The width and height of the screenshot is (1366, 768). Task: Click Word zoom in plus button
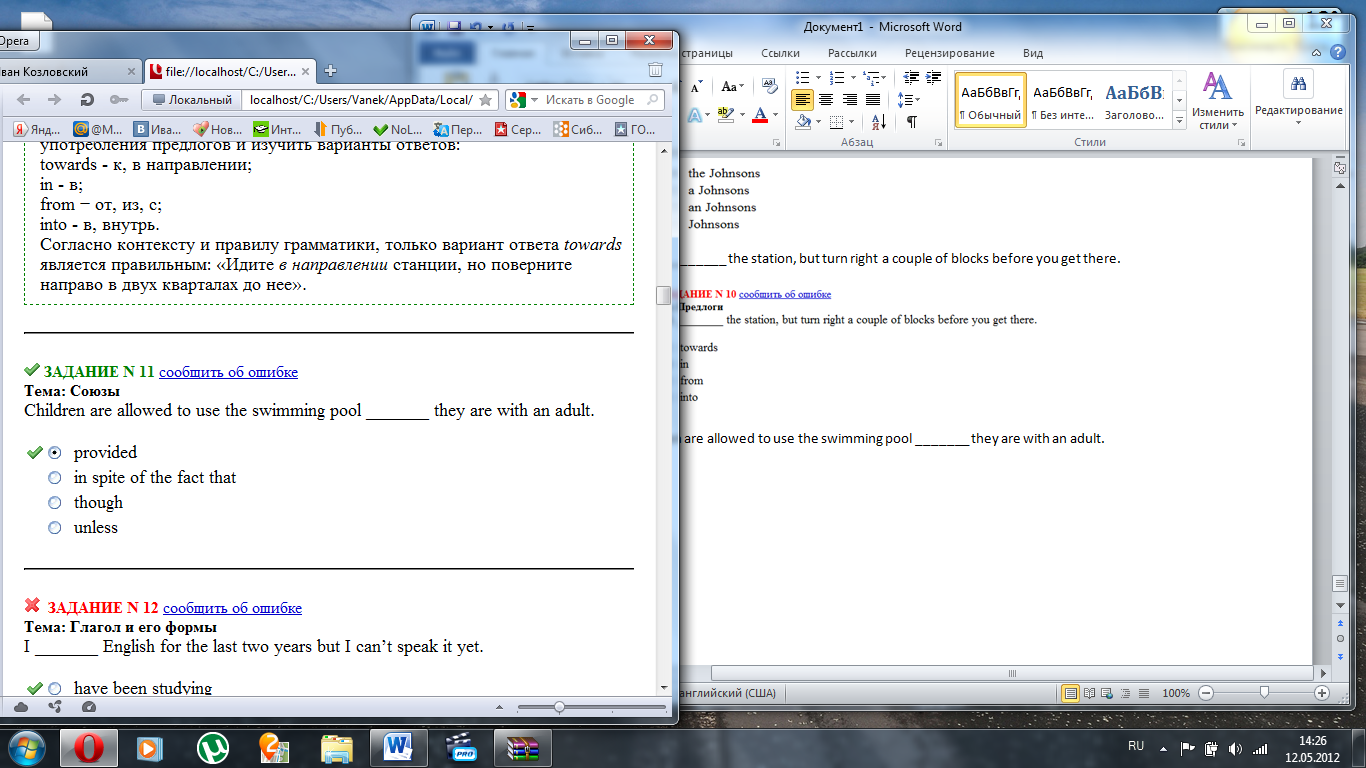click(x=1322, y=693)
